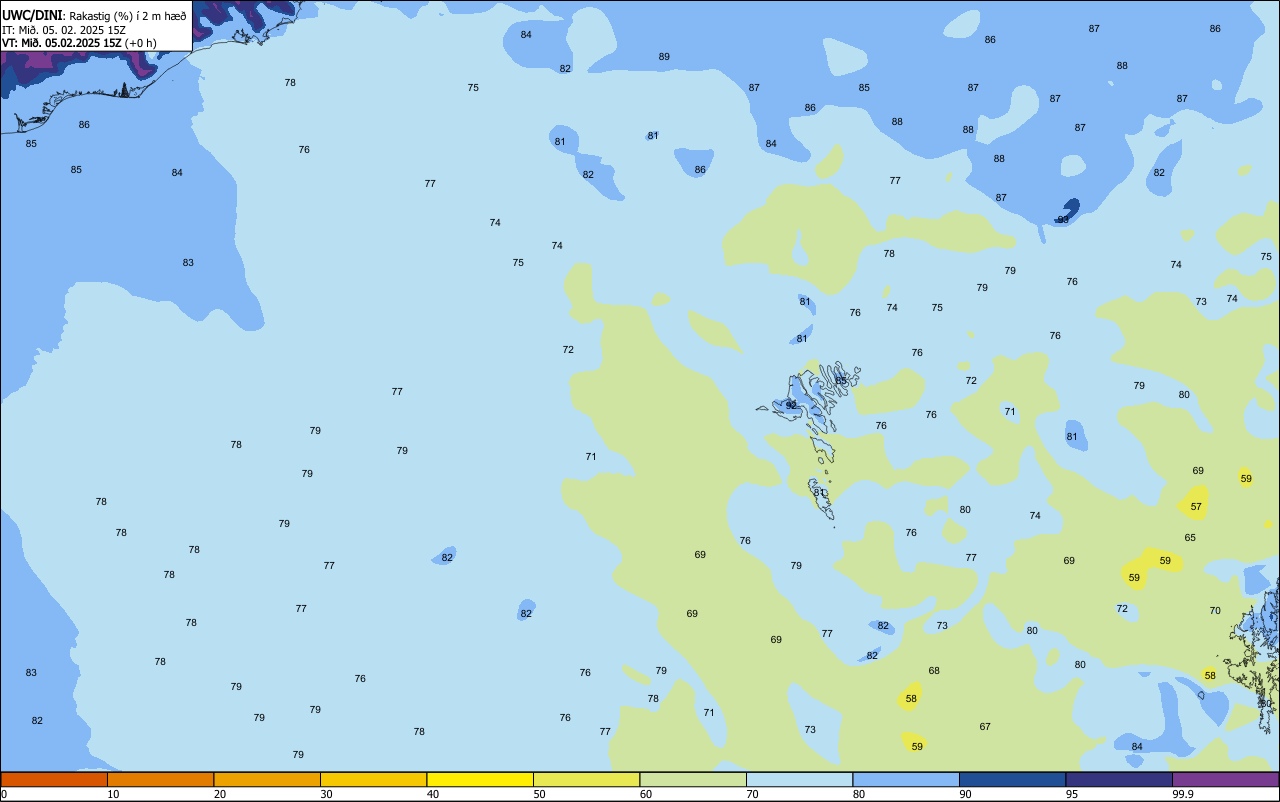1280x802 pixels.
Task: Click the 'VT: Mið. 05.02.2025 15Z (+0 h)' line
Action: coord(79,42)
